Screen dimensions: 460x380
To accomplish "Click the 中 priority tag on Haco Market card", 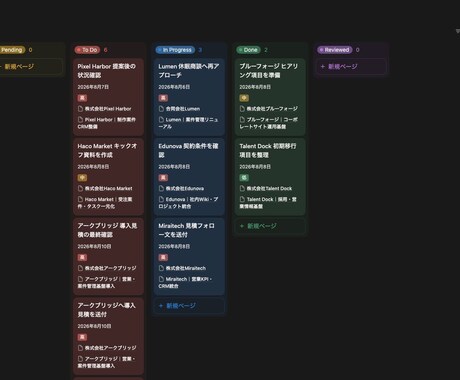I will tap(82, 178).
